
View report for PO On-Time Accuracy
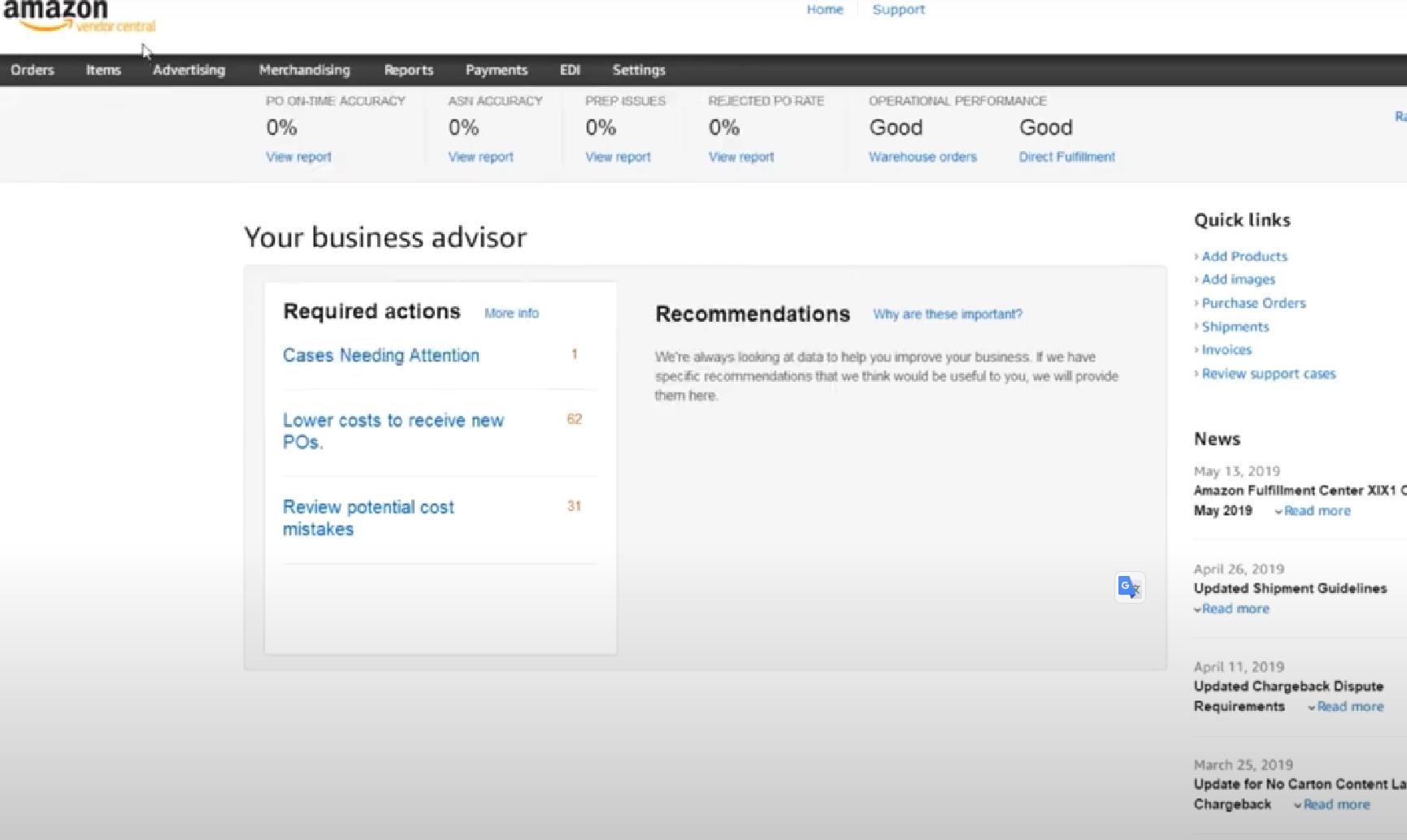coord(298,157)
